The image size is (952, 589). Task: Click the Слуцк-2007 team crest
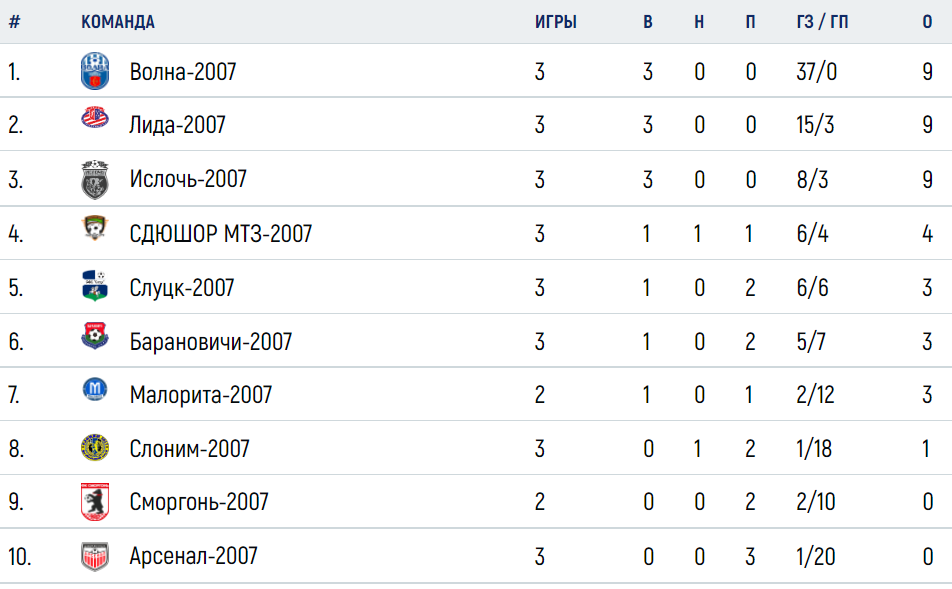pos(95,286)
